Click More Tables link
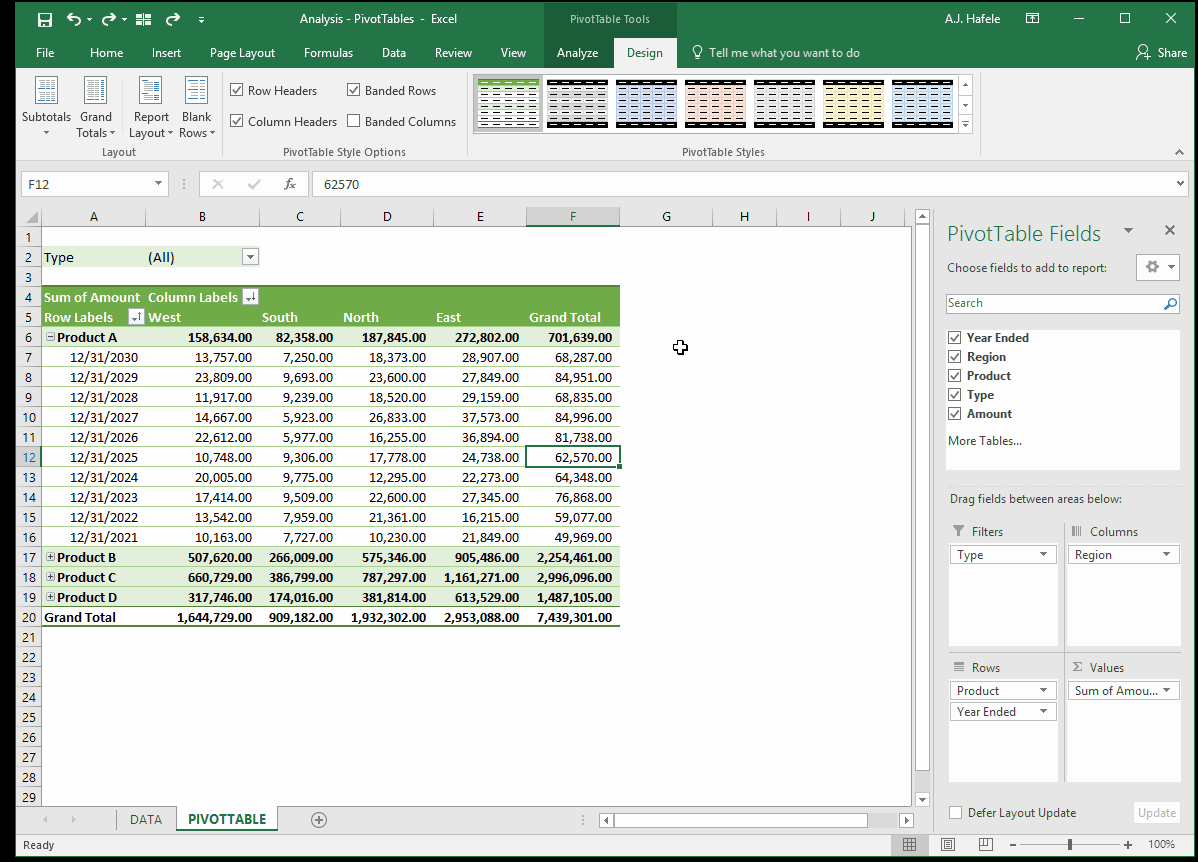Viewport: 1198px width, 862px height. [985, 441]
